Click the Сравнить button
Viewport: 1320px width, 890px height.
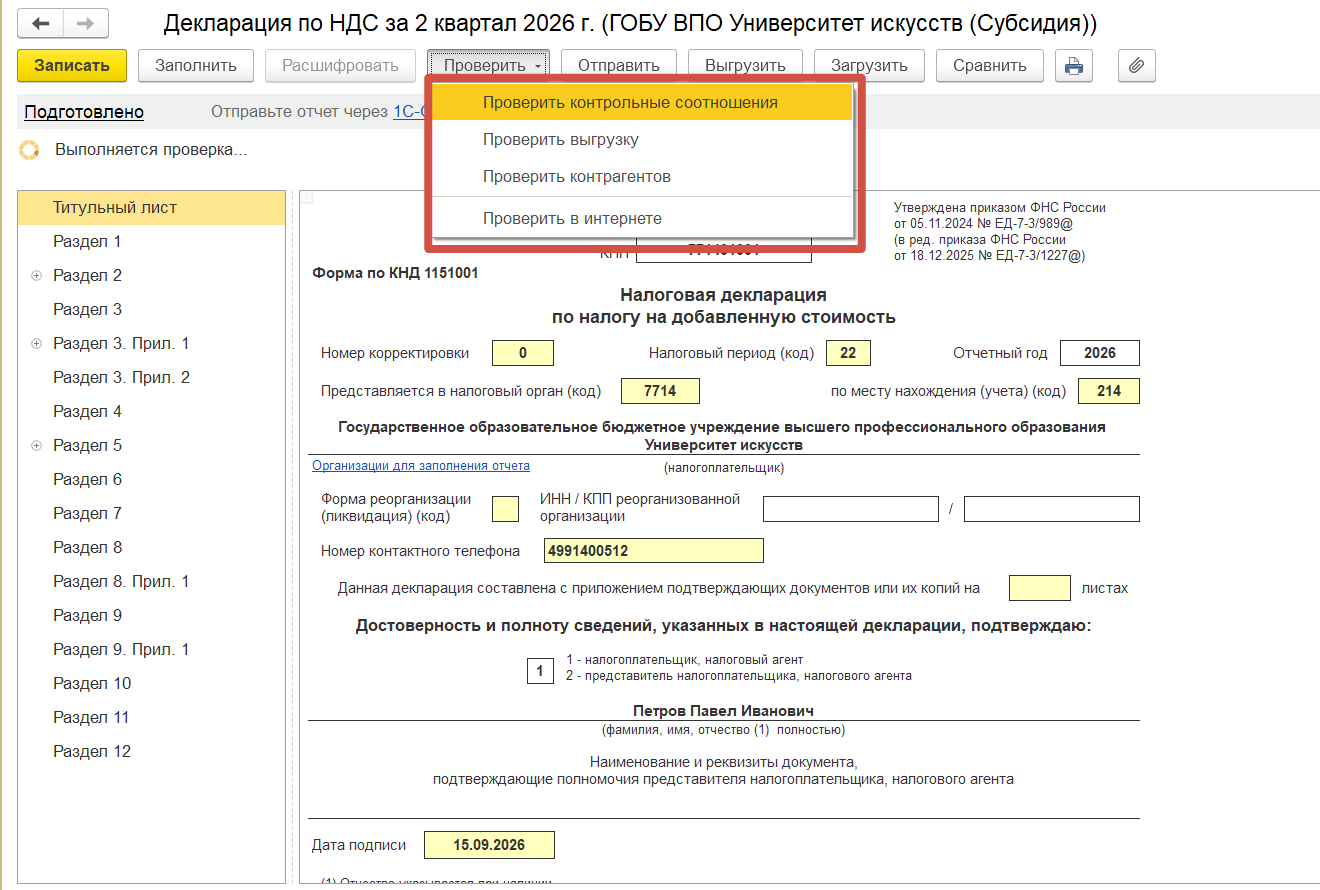click(990, 66)
